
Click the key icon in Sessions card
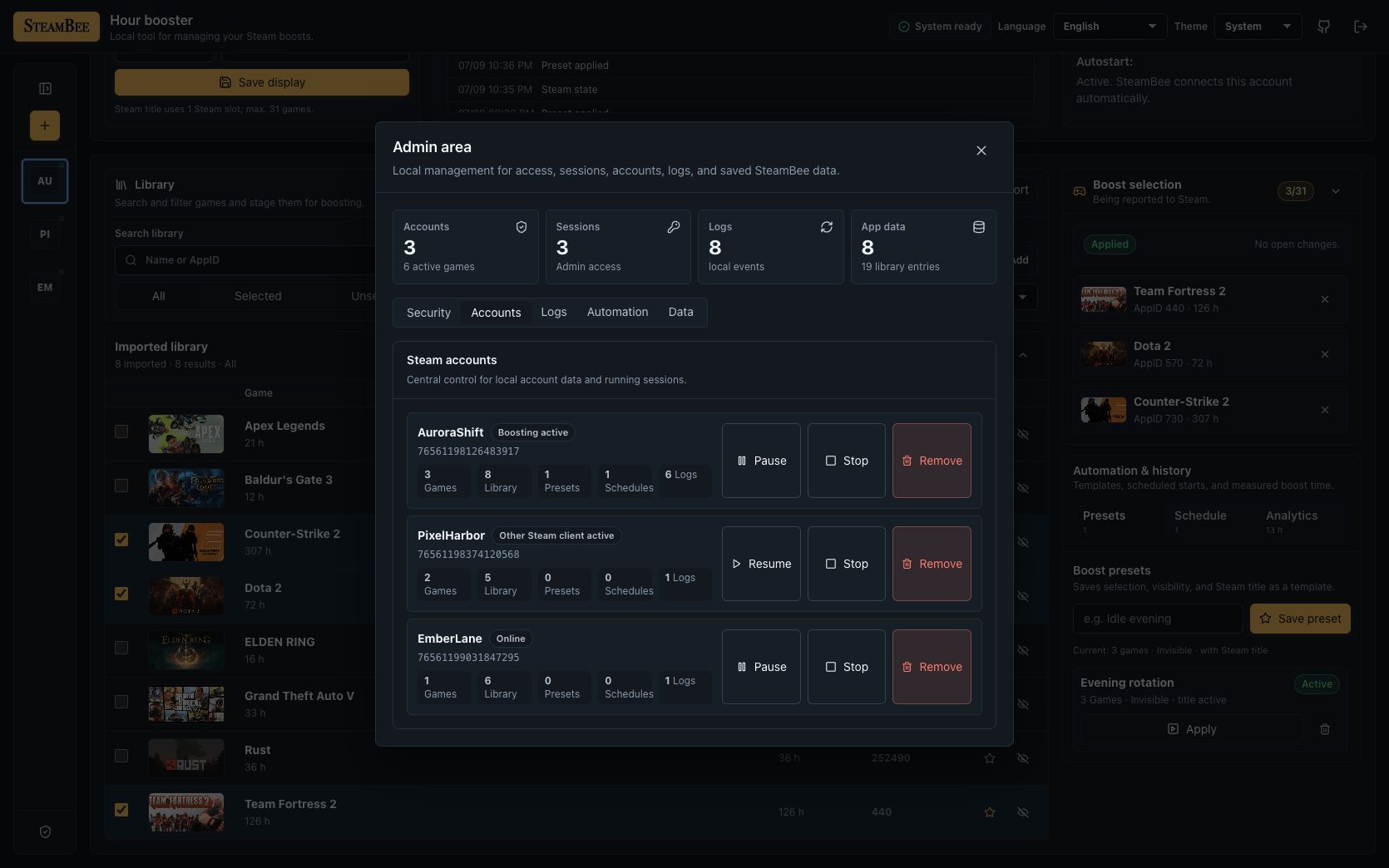(x=674, y=227)
